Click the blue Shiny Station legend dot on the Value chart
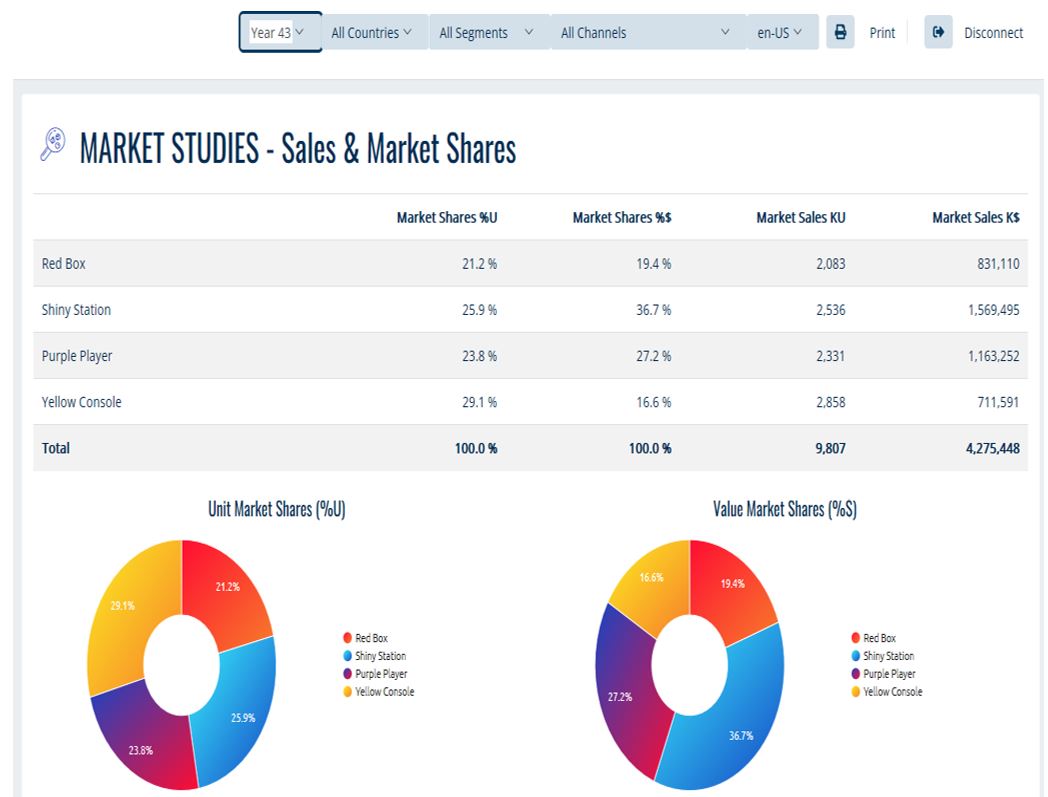 (x=856, y=656)
